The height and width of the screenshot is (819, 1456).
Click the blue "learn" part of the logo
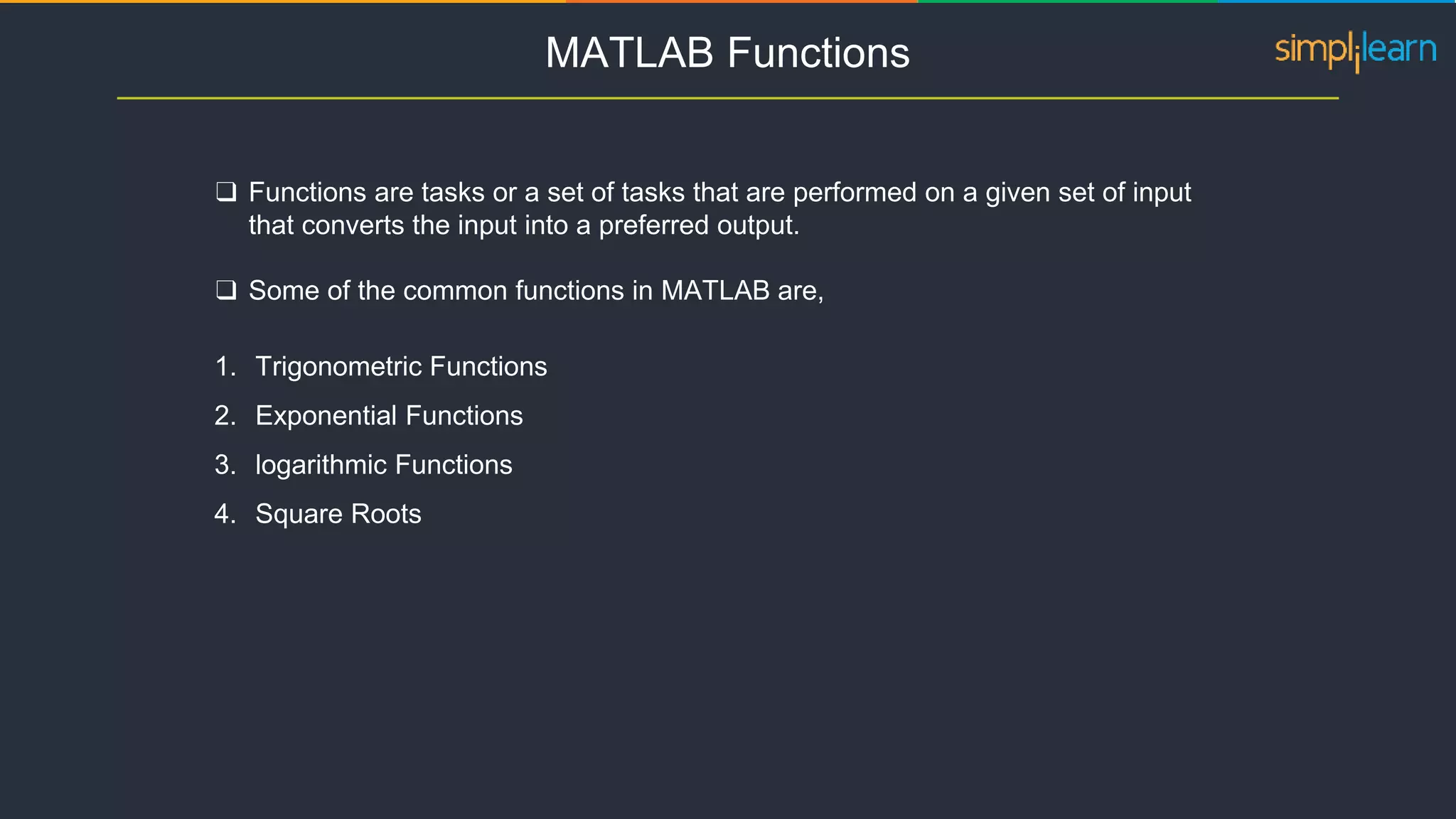pos(1399,49)
